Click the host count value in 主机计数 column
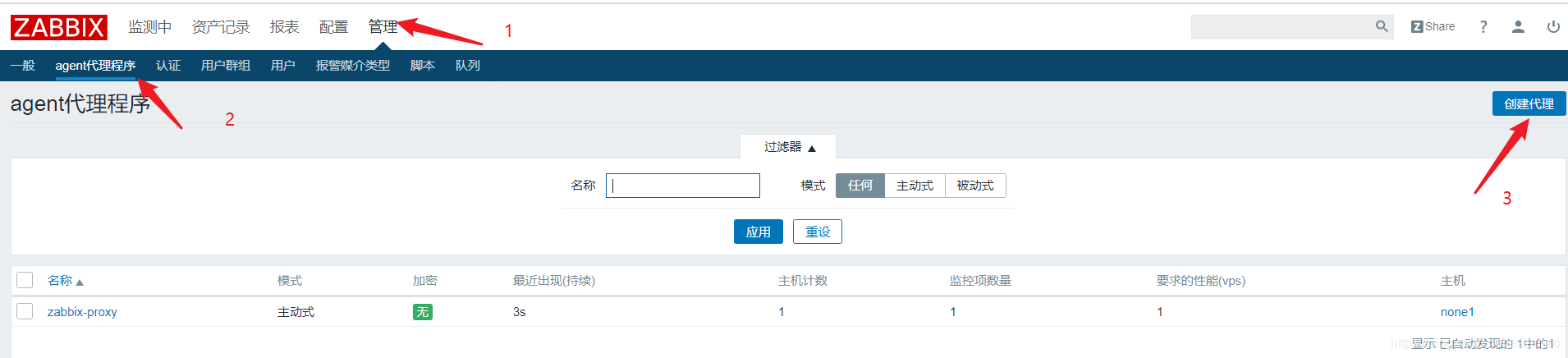This screenshot has width=1568, height=358. coord(782,312)
